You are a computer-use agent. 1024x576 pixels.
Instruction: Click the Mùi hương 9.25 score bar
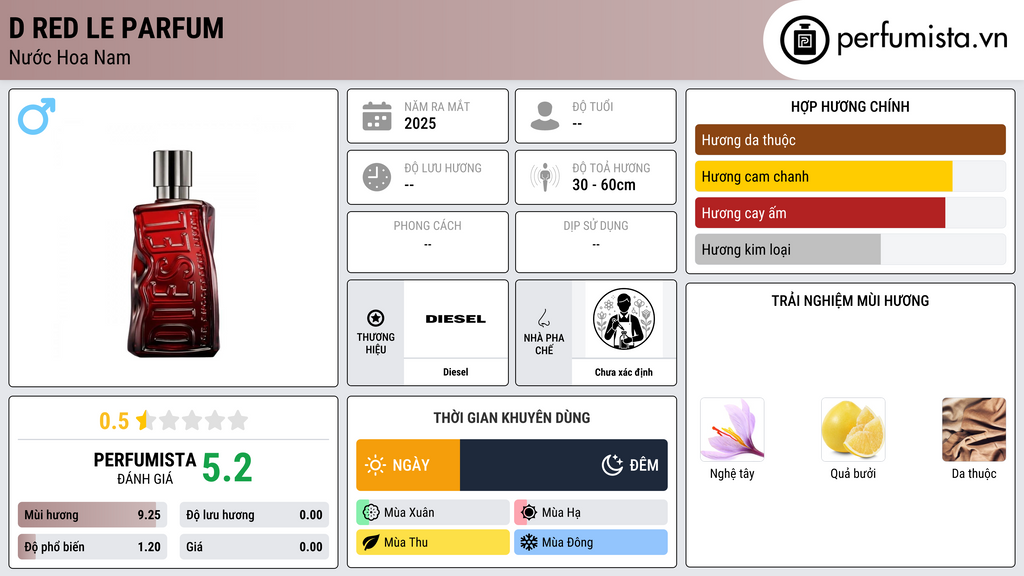click(93, 515)
